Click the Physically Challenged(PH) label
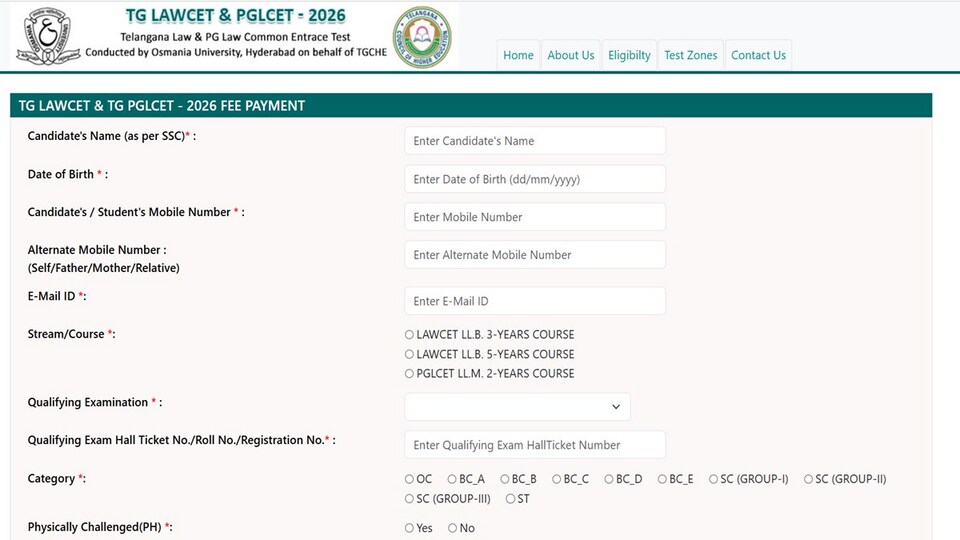This screenshot has height=540, width=960. point(100,527)
